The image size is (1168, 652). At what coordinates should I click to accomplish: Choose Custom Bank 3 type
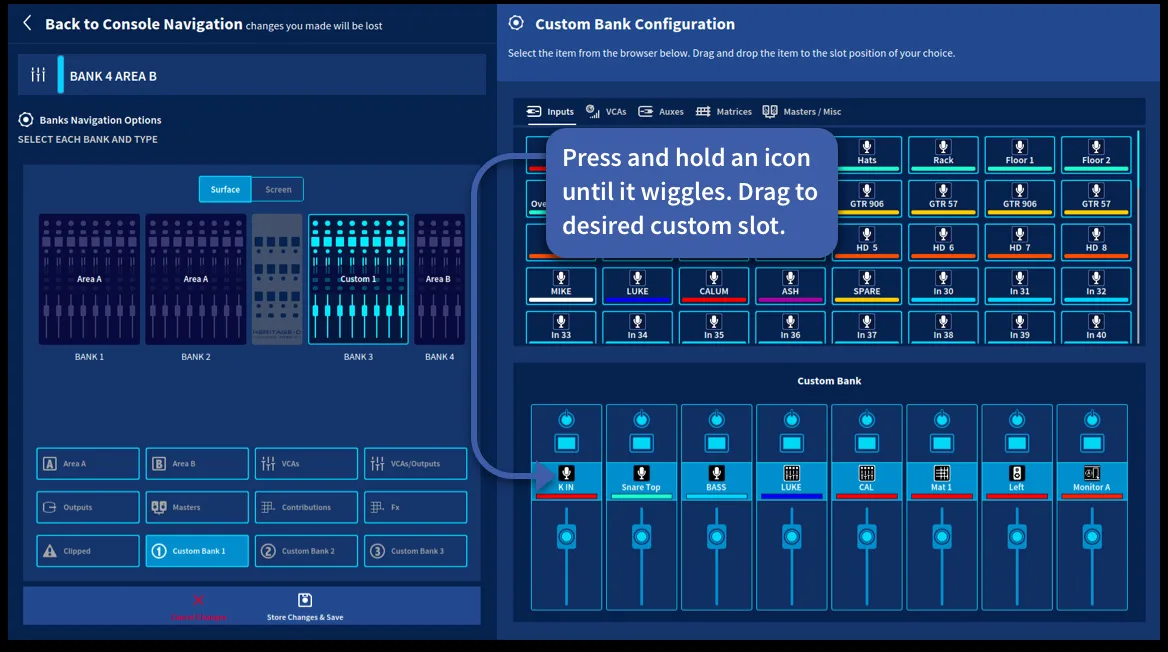pyautogui.click(x=416, y=551)
